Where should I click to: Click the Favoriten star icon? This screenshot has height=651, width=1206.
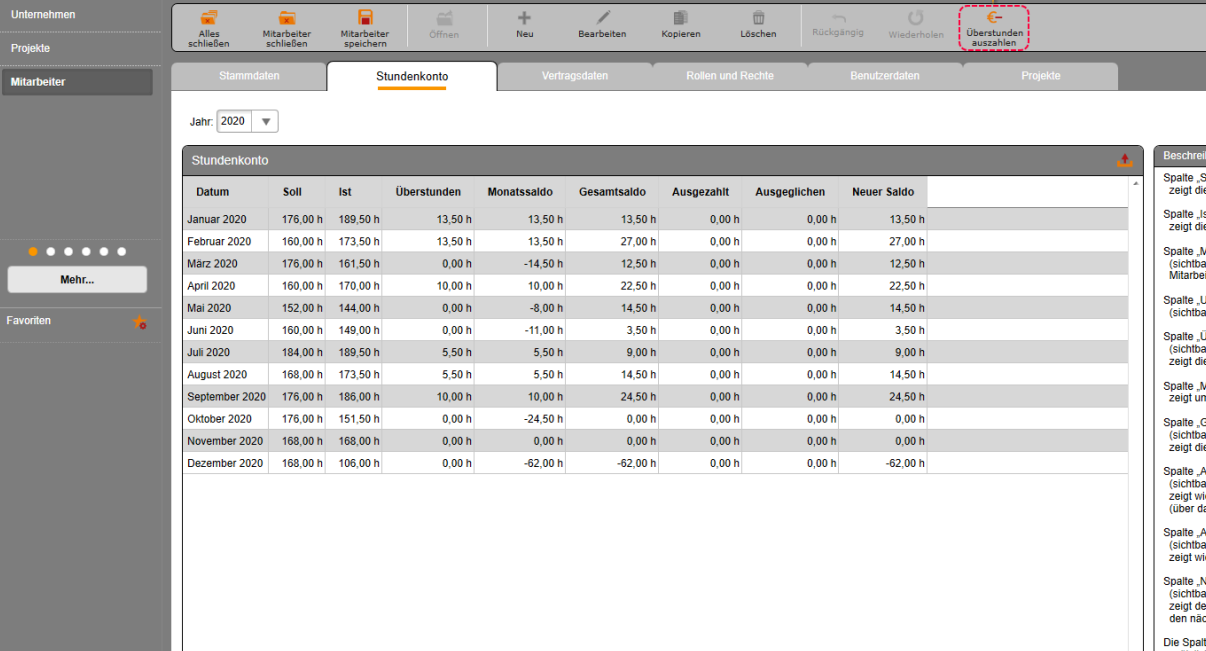[140, 322]
